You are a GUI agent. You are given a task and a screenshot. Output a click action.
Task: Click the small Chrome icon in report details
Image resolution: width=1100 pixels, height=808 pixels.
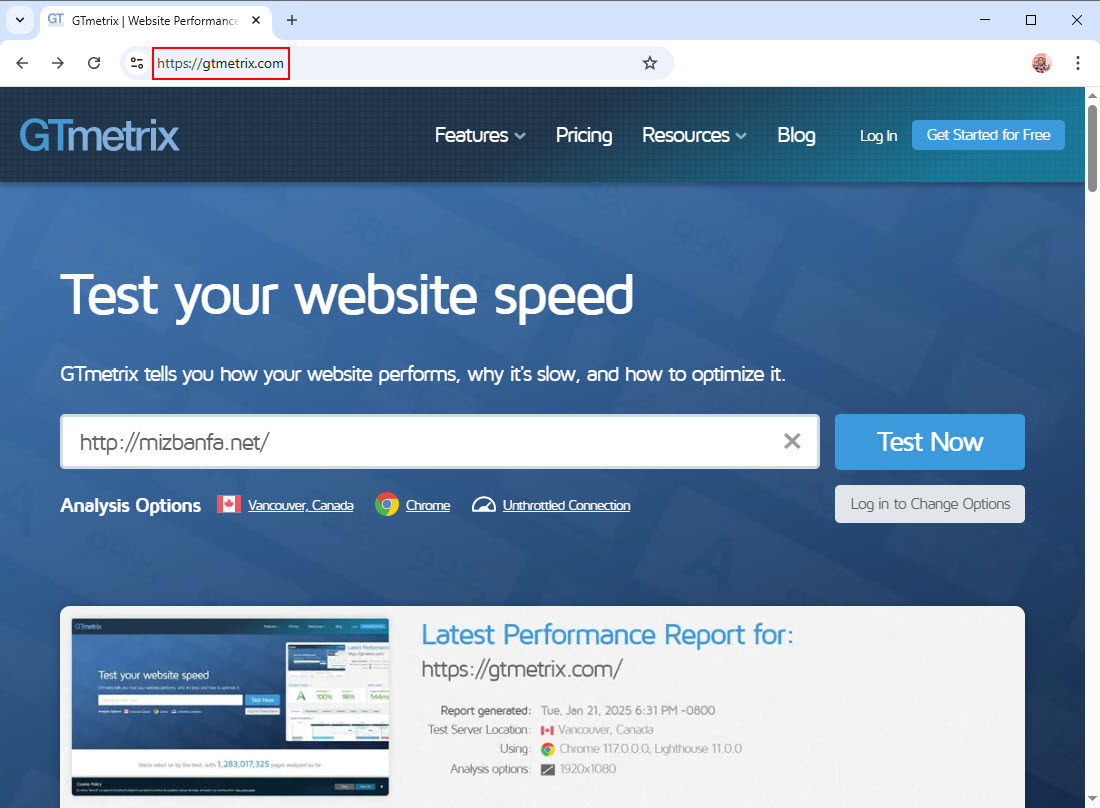pos(548,749)
